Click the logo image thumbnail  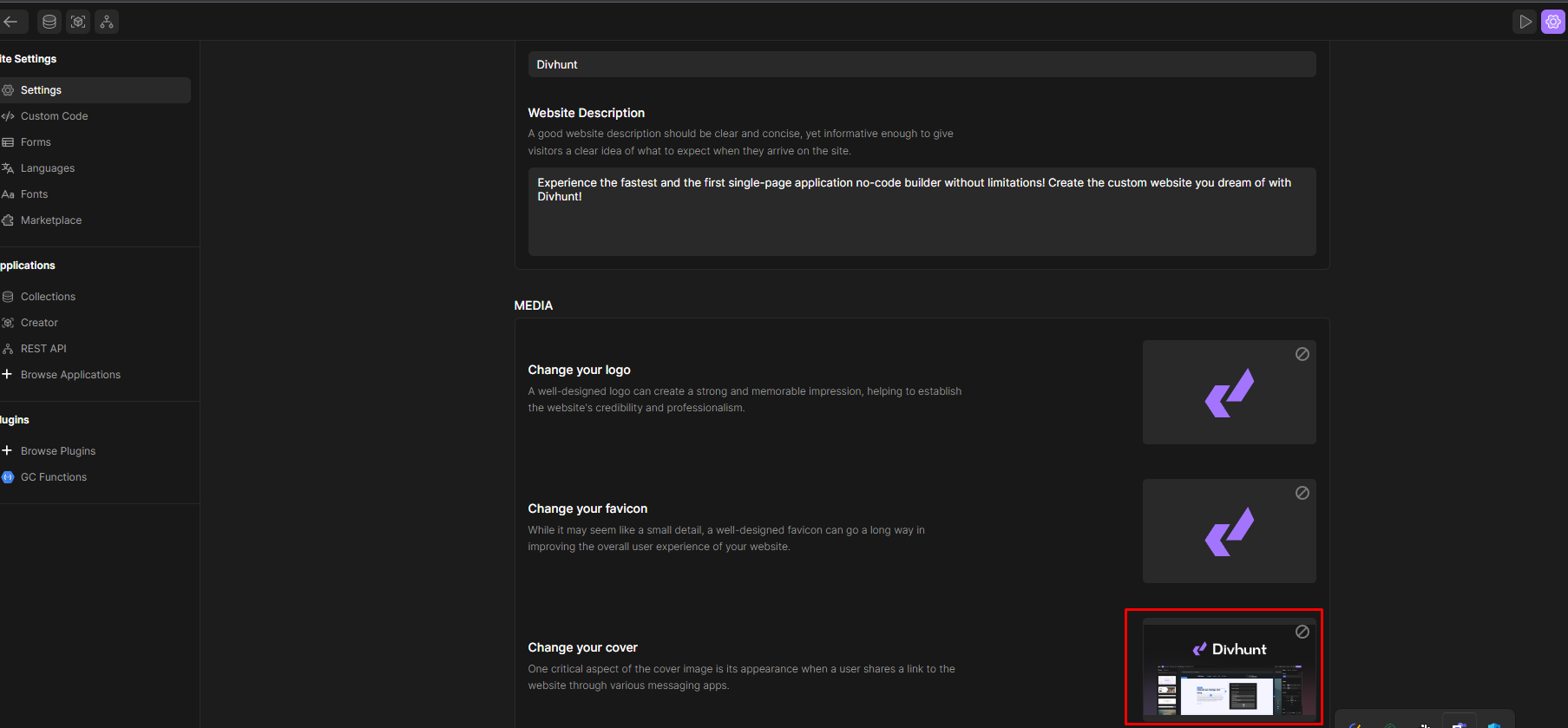point(1229,392)
